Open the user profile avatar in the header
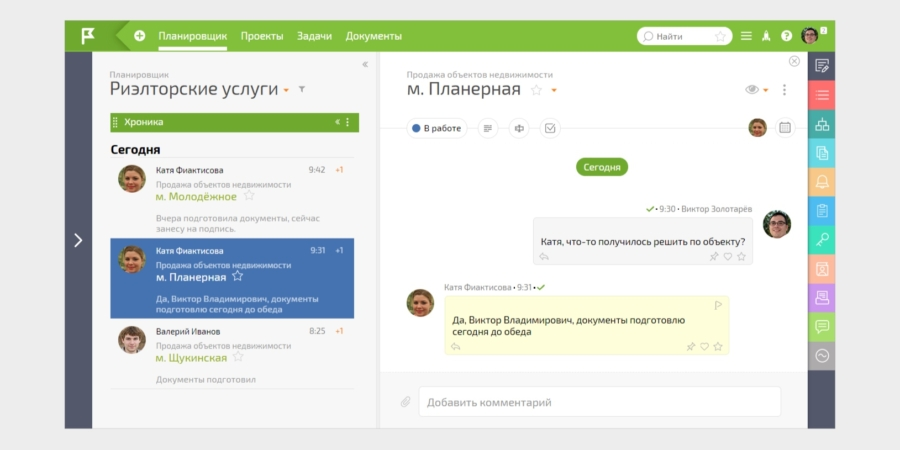900x450 pixels. [x=809, y=36]
